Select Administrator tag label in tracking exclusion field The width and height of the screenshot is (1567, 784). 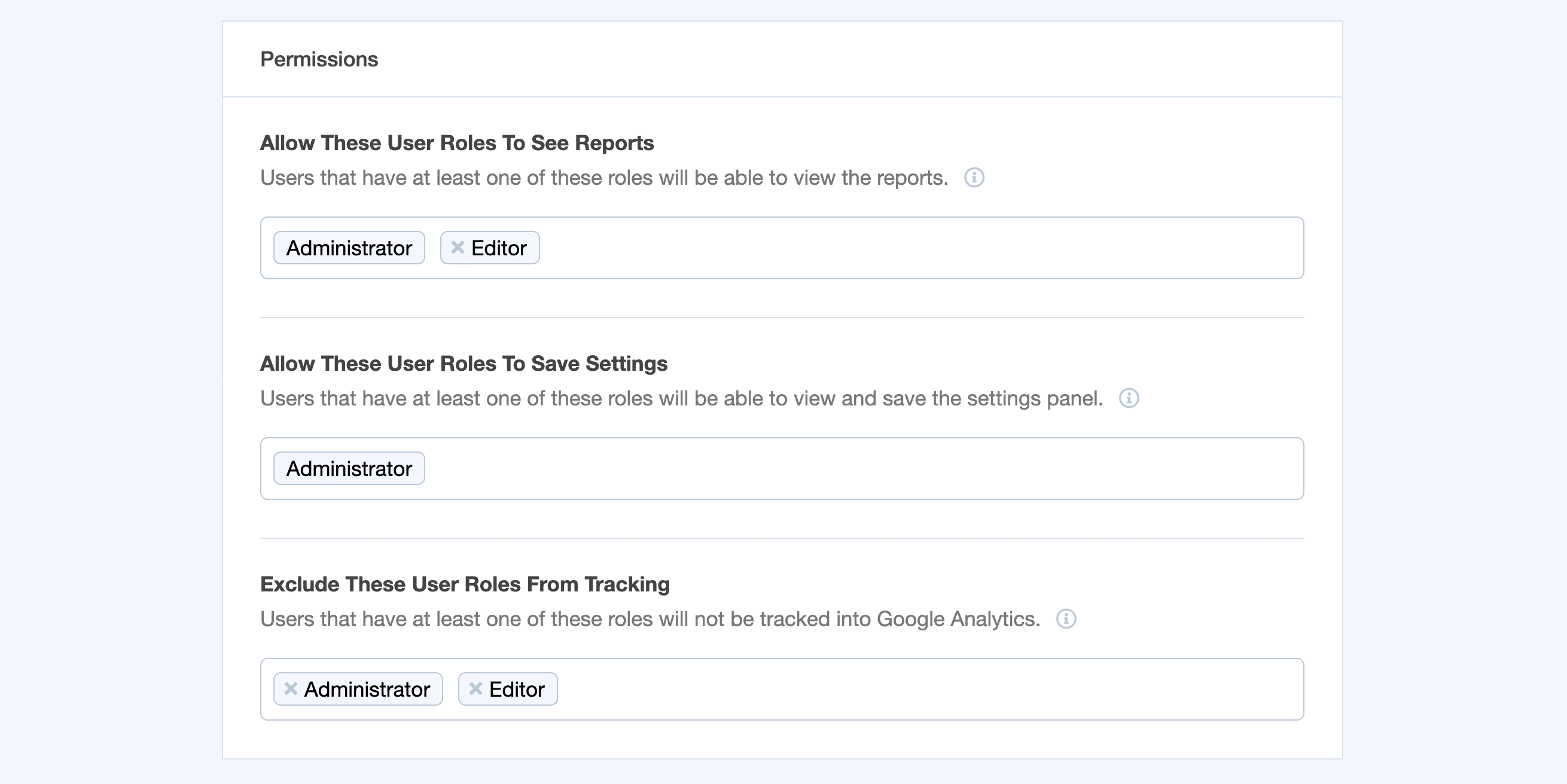[367, 690]
